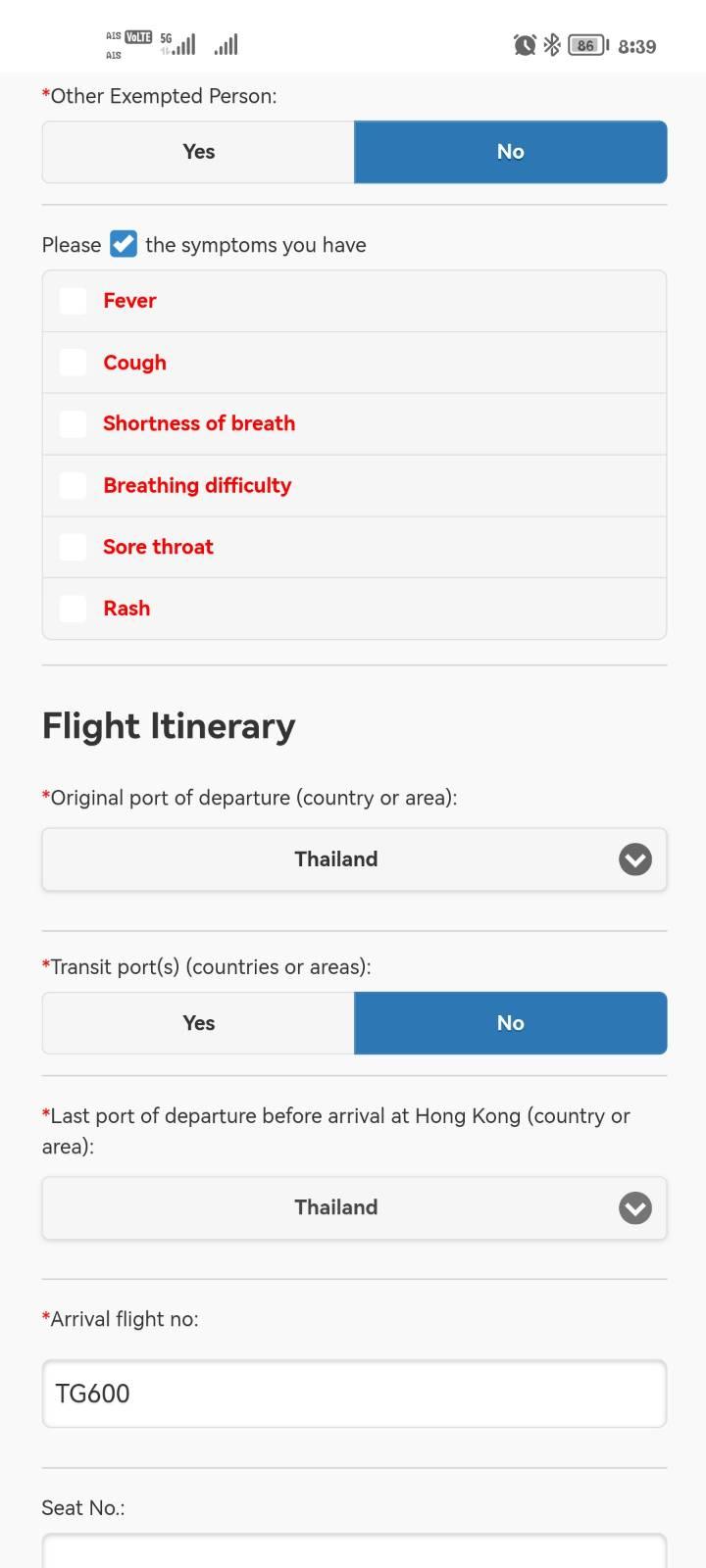Screen dimensions: 706x1568
Task: Tap the blue checkmark icon in the symptoms instructions
Action: click(124, 244)
